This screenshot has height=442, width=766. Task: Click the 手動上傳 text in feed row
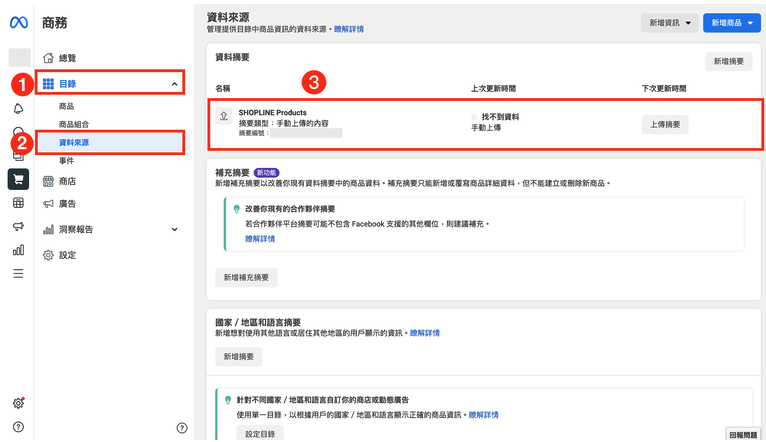[486, 127]
